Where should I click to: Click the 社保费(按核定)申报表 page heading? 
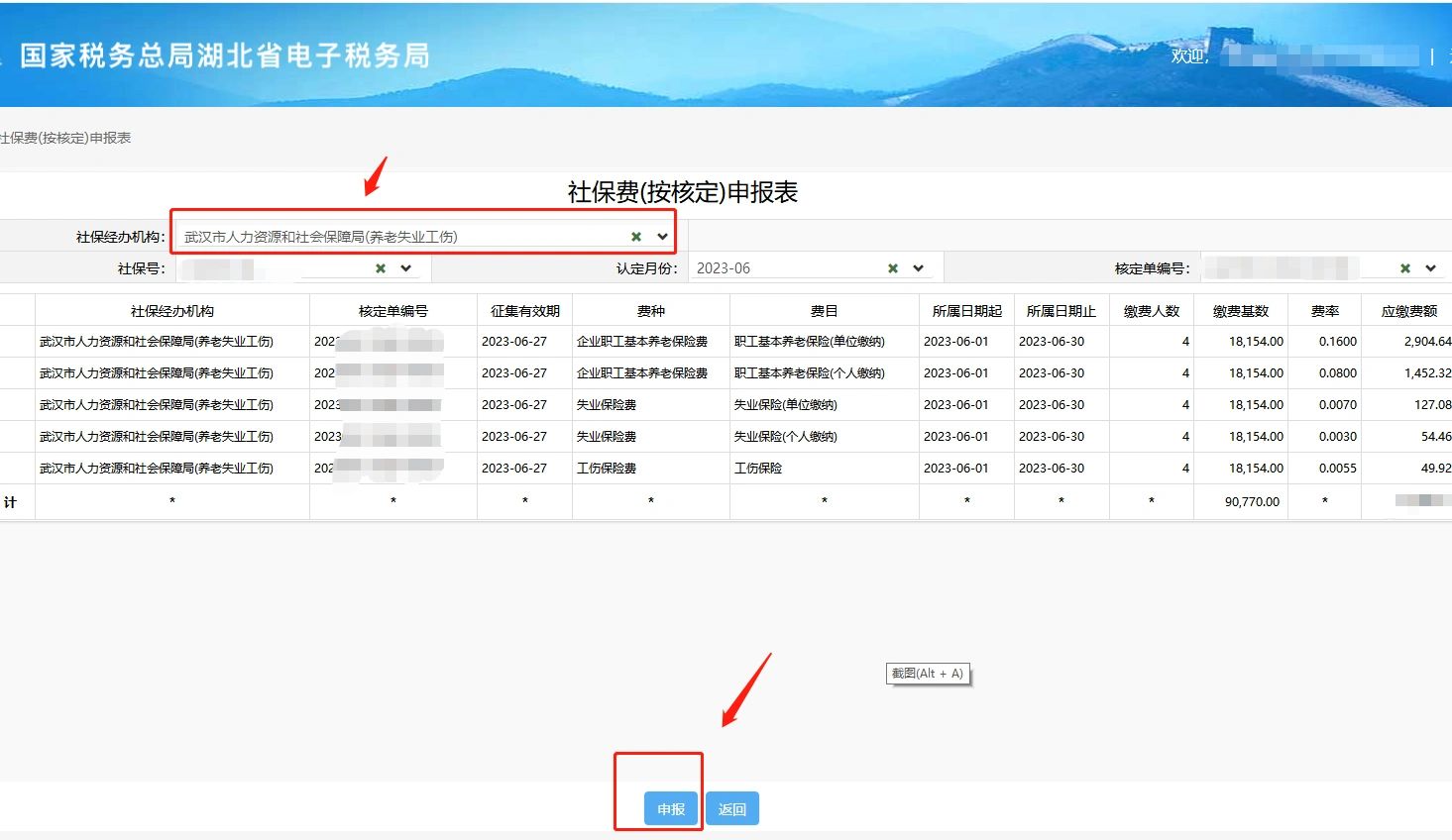(683, 192)
